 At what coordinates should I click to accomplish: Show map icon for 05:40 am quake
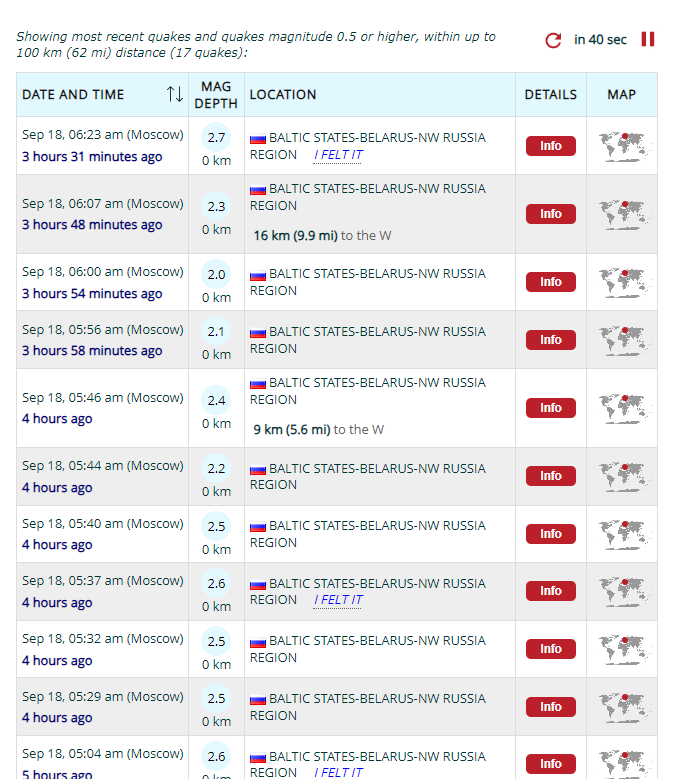click(x=621, y=534)
